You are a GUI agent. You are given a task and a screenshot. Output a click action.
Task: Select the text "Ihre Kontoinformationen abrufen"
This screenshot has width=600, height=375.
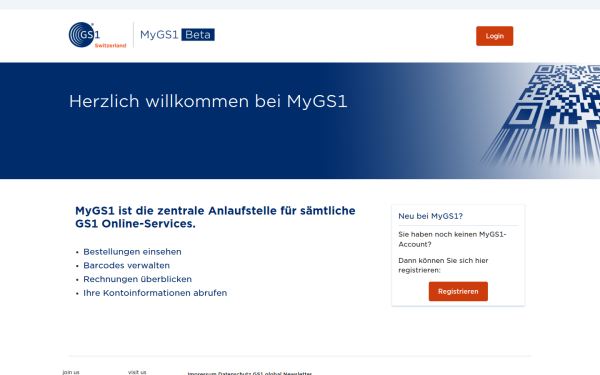click(155, 293)
